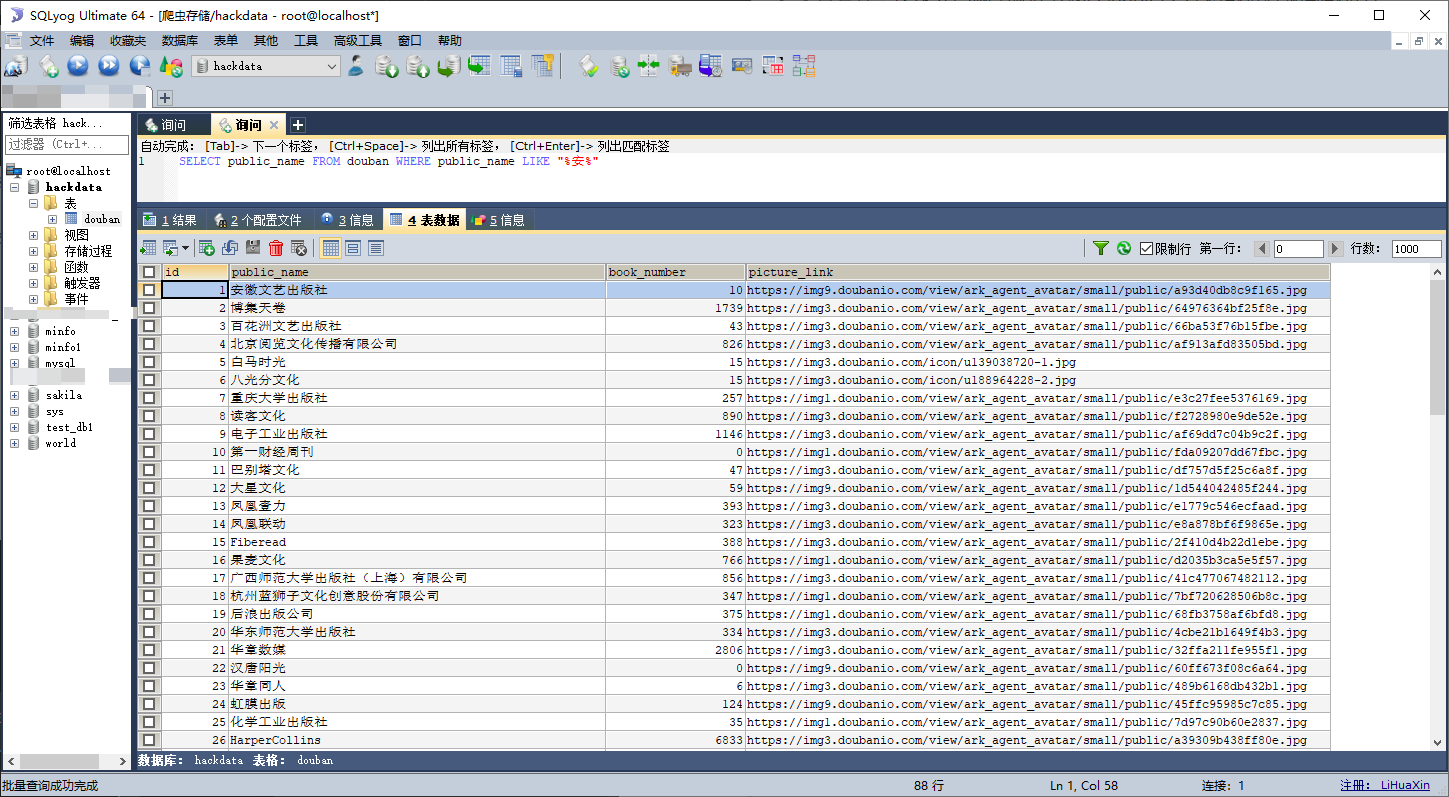Tick the checkbox for row 博集天卷
This screenshot has height=797, width=1449.
pos(149,308)
